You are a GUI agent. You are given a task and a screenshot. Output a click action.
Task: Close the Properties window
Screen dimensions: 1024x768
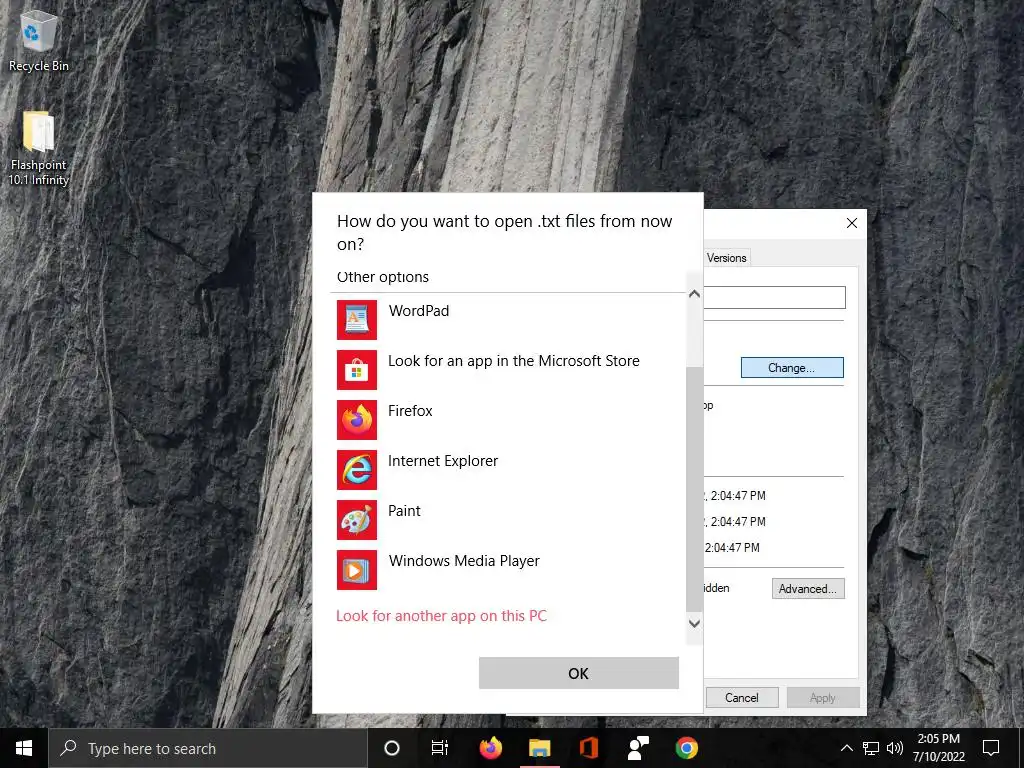coord(852,223)
